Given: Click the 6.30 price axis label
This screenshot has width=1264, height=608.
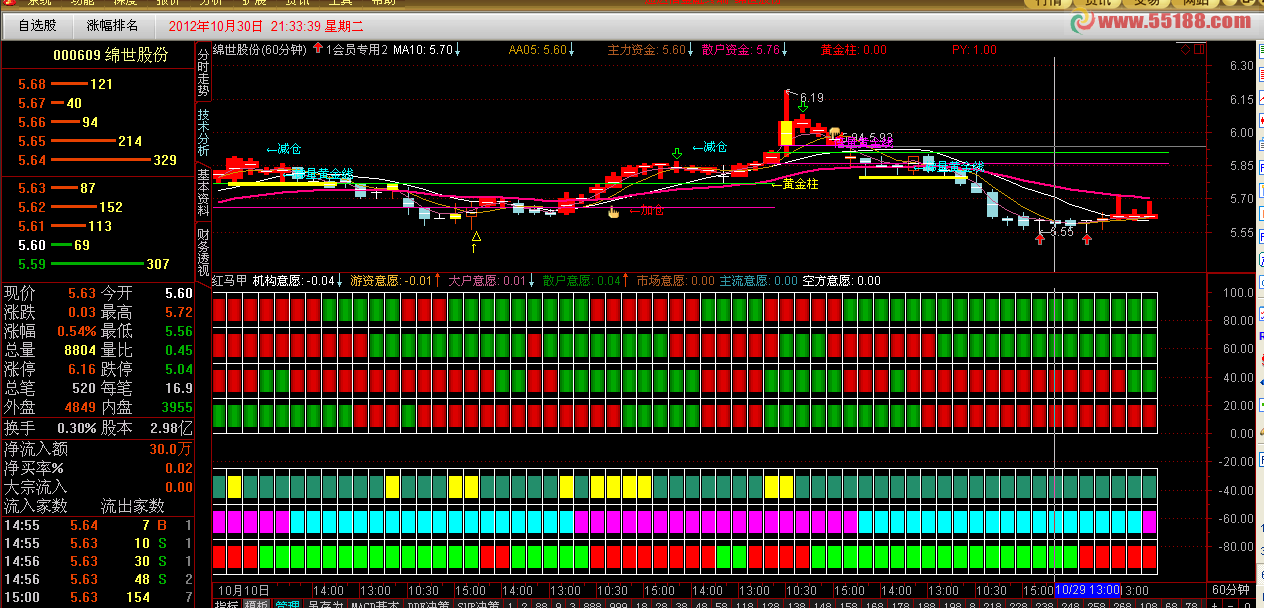Looking at the screenshot, I should click(1241, 66).
